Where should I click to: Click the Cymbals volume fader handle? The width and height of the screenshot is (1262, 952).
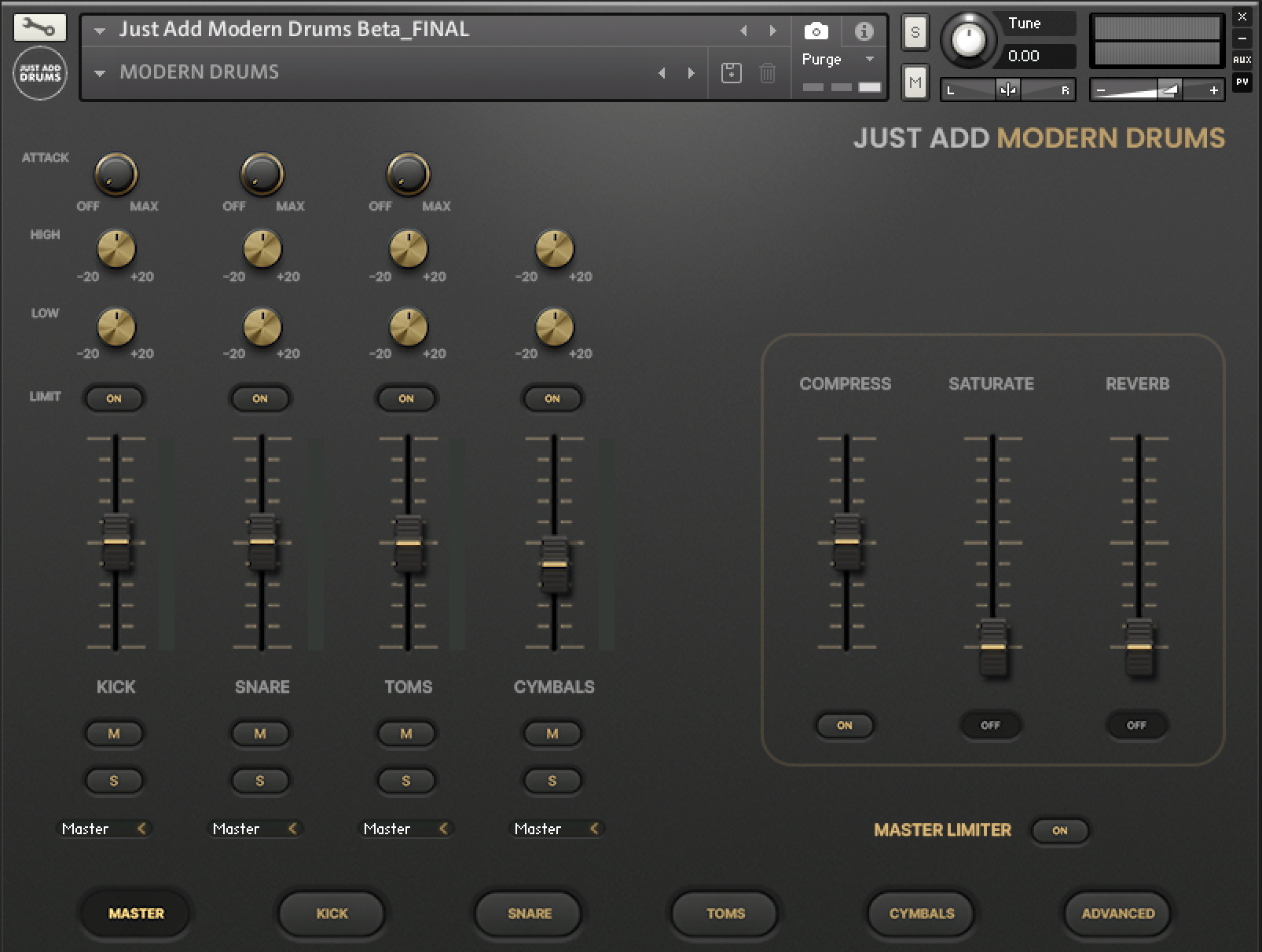coord(554,564)
